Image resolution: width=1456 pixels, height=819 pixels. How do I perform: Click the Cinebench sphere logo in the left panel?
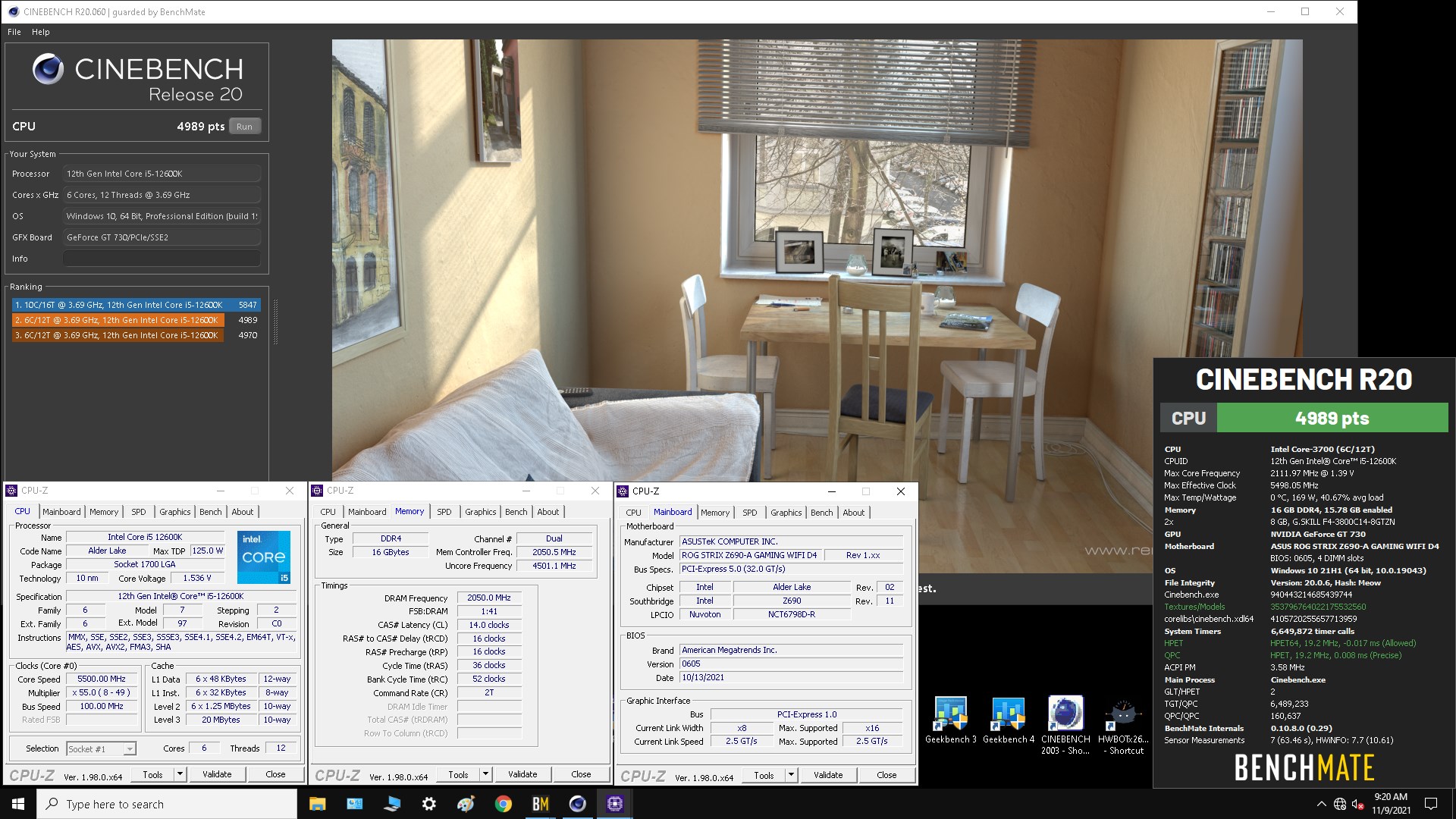point(48,69)
